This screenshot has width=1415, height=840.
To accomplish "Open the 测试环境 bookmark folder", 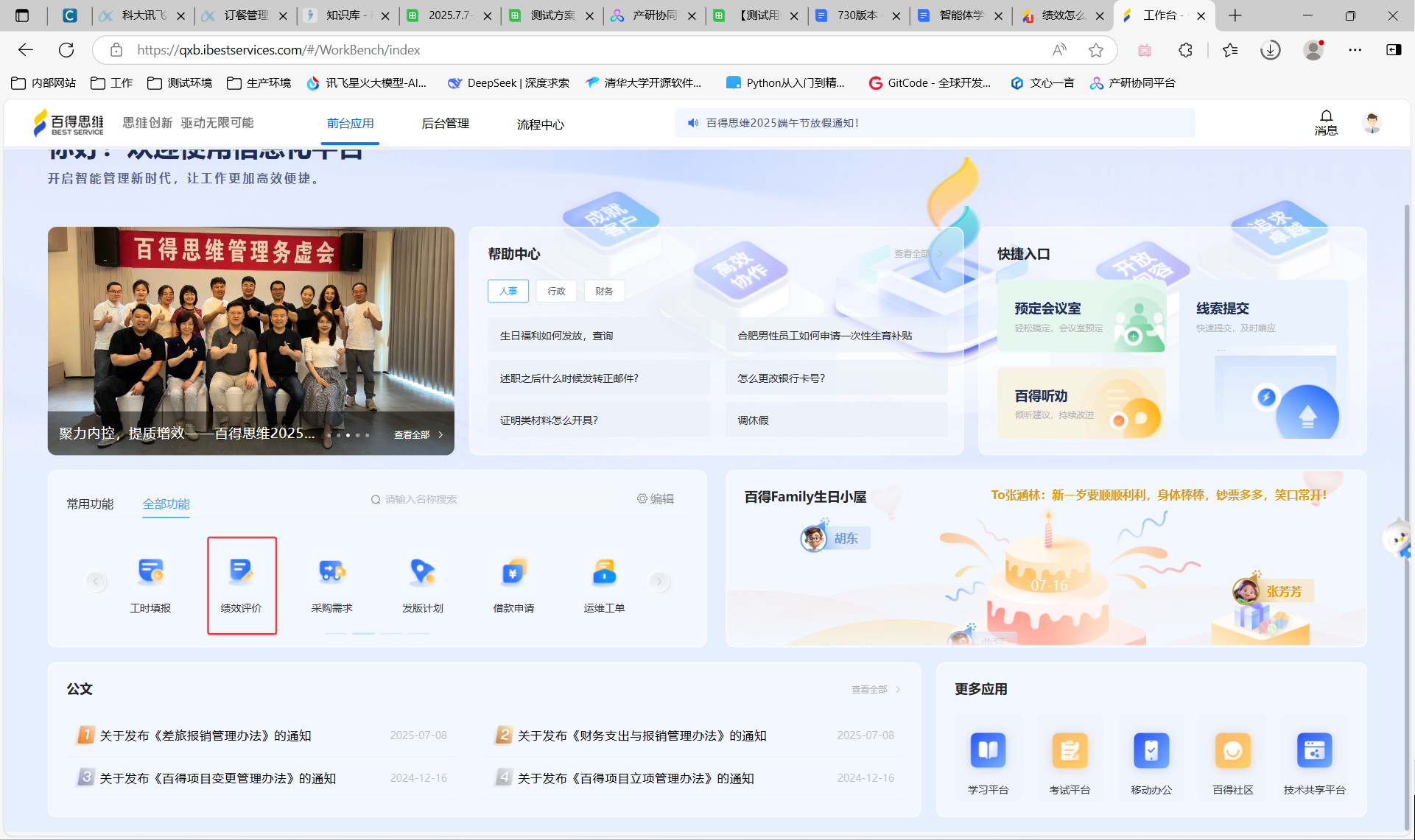I will pyautogui.click(x=180, y=83).
